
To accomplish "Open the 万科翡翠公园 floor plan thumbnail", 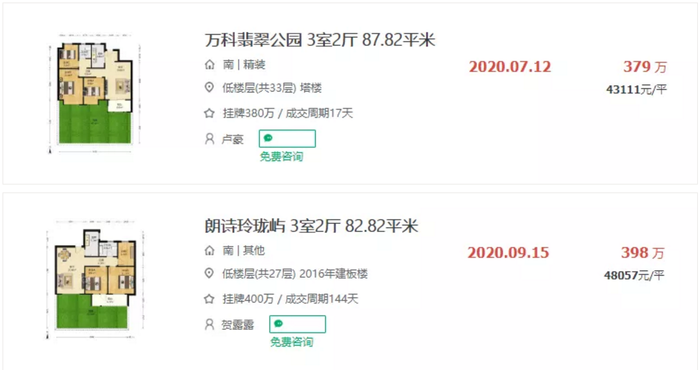I will click(95, 93).
